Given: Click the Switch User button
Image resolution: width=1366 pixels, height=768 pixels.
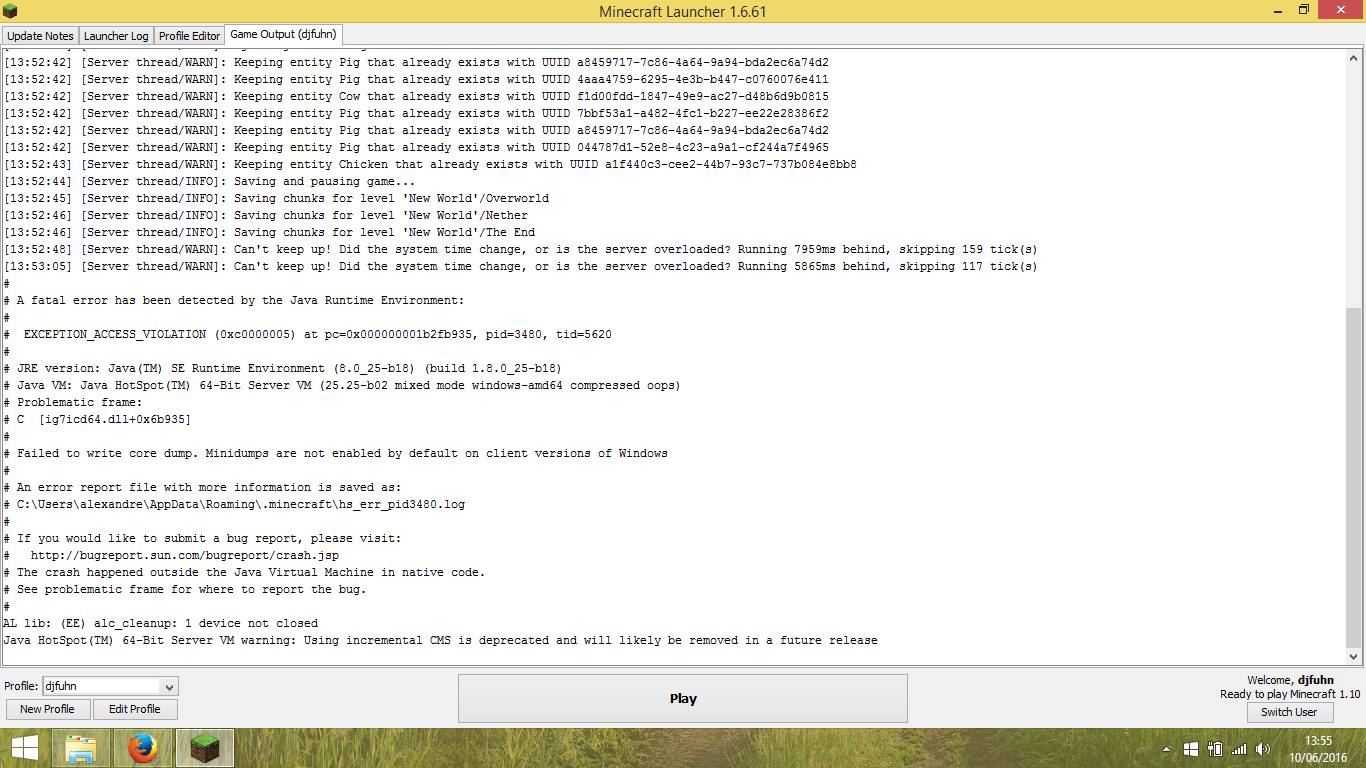Looking at the screenshot, I should point(1289,712).
